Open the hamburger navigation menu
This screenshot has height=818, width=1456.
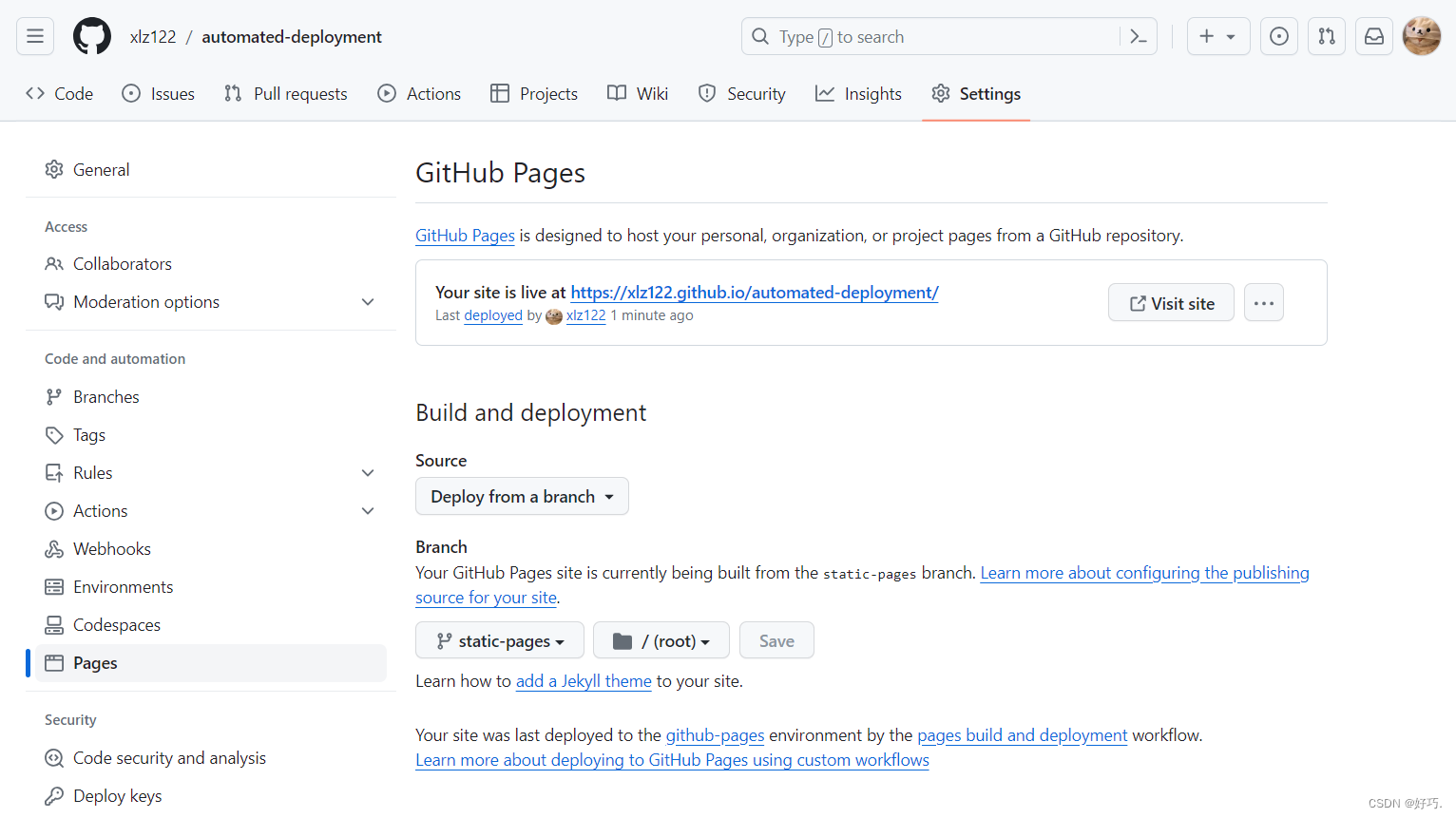pyautogui.click(x=35, y=36)
